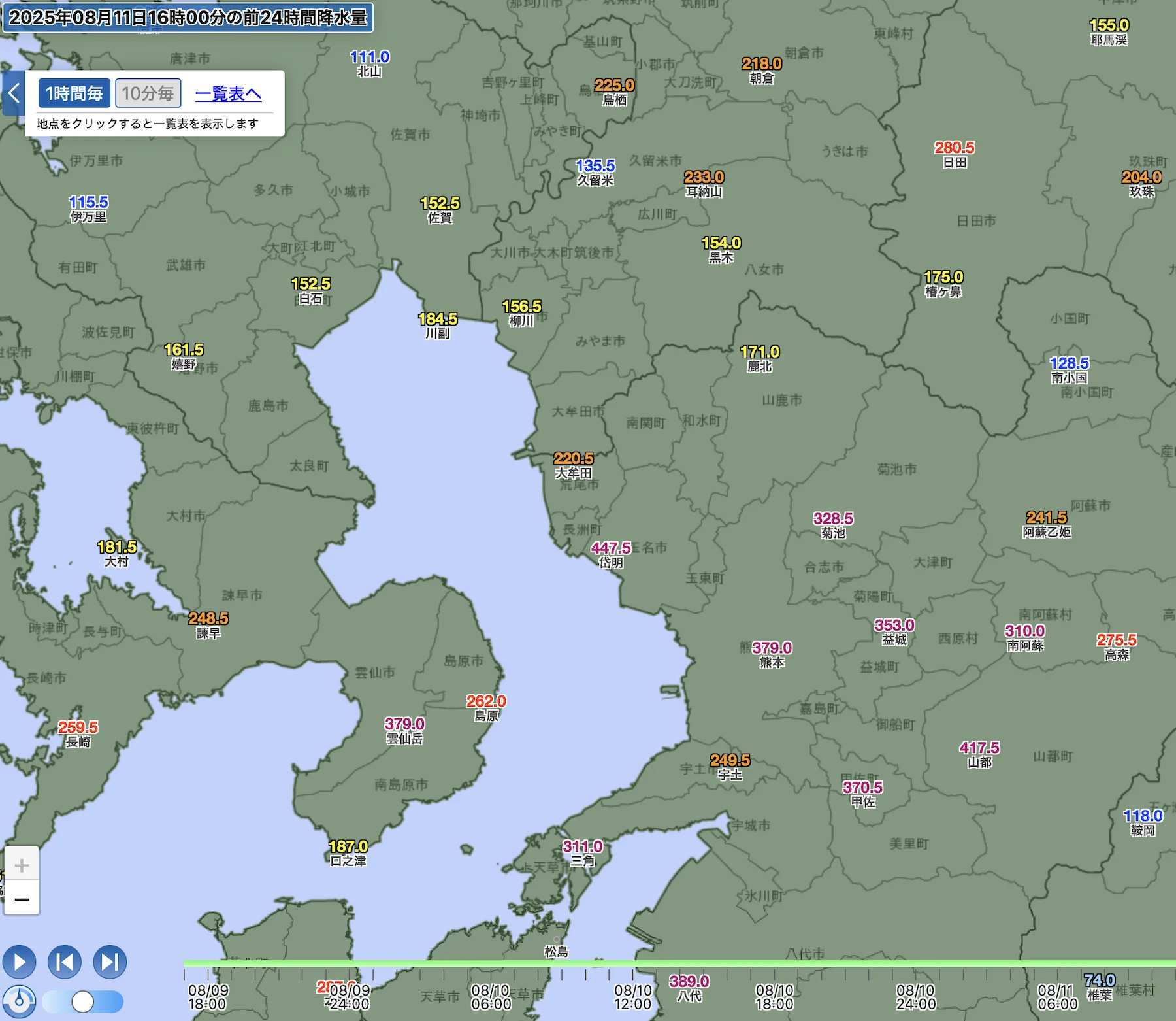Click the 鳥栖 station value 225.0
Screen dimensions: 1176x1021
coord(614,86)
